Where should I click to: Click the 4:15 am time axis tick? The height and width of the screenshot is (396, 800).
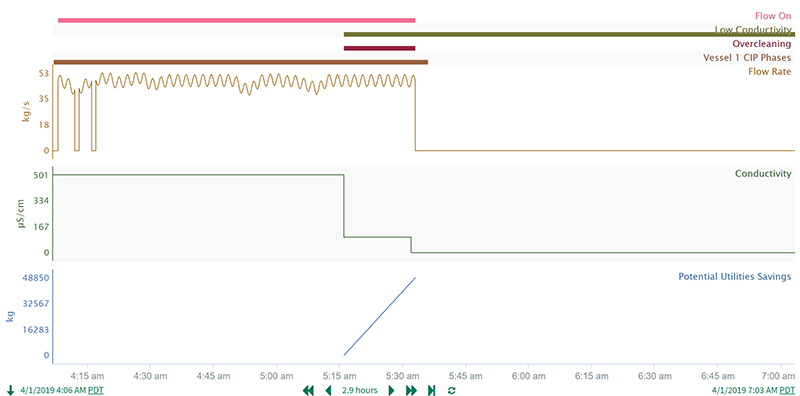click(87, 376)
